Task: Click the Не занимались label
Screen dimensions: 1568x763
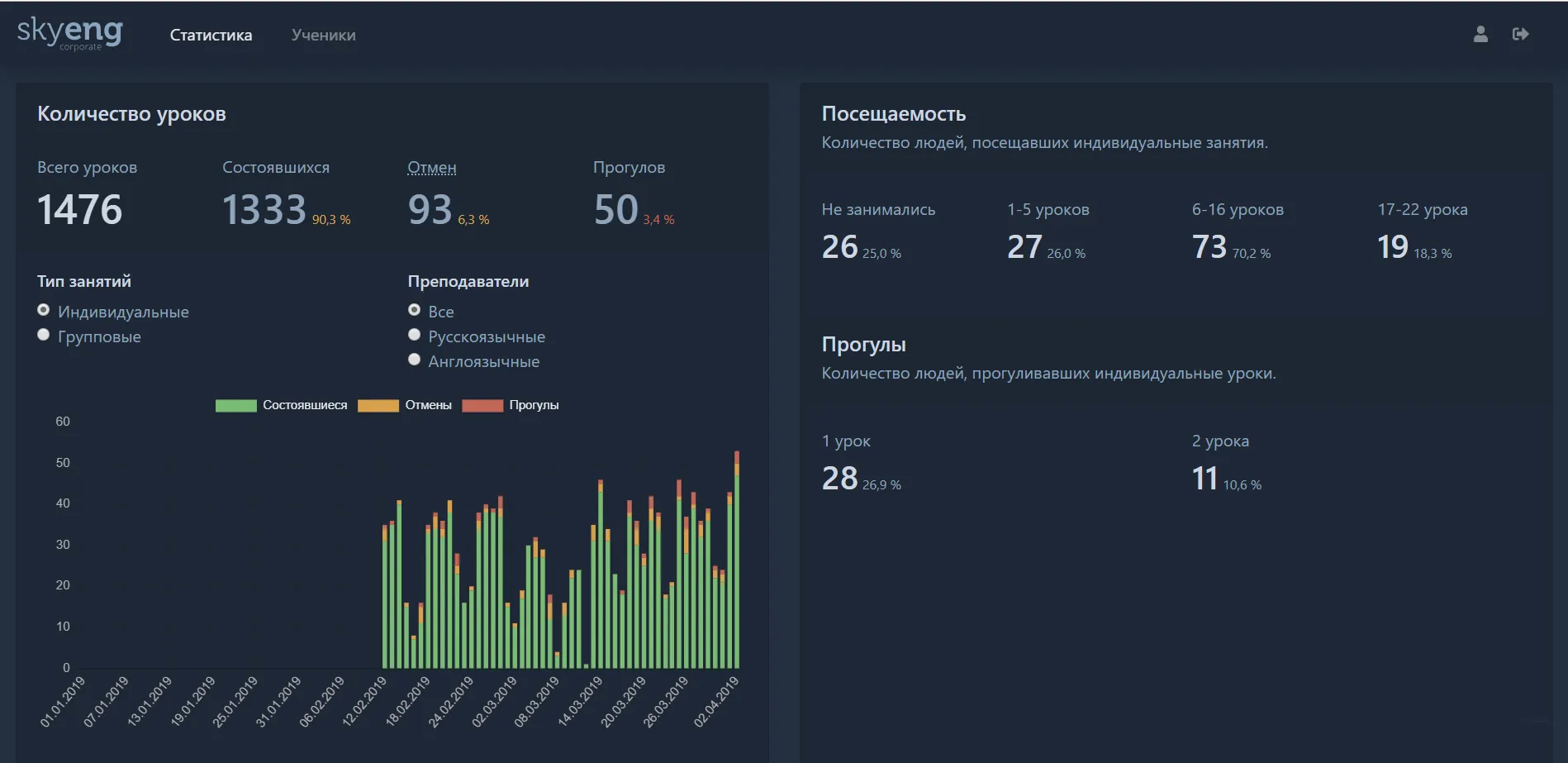Action: click(x=878, y=209)
